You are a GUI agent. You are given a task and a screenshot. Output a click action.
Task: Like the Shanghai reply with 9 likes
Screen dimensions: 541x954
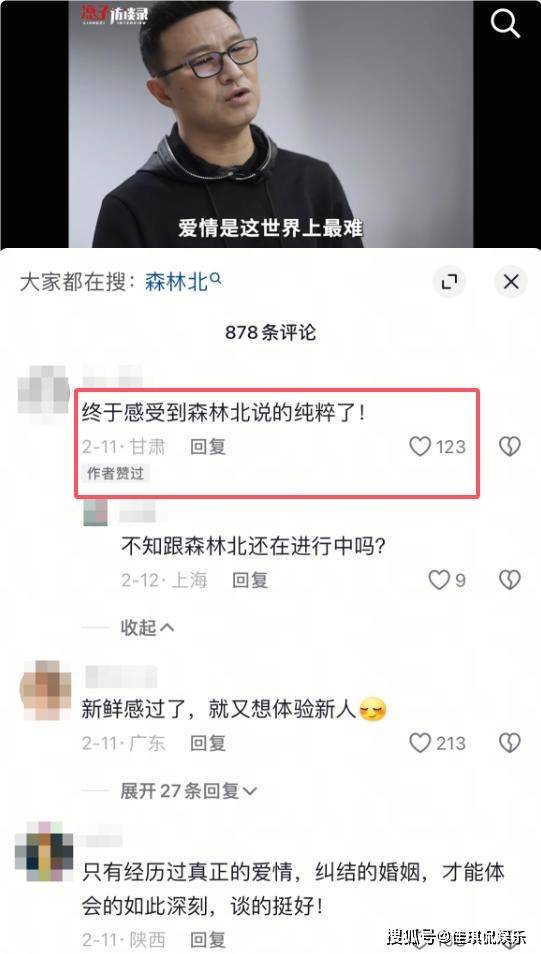pos(447,580)
